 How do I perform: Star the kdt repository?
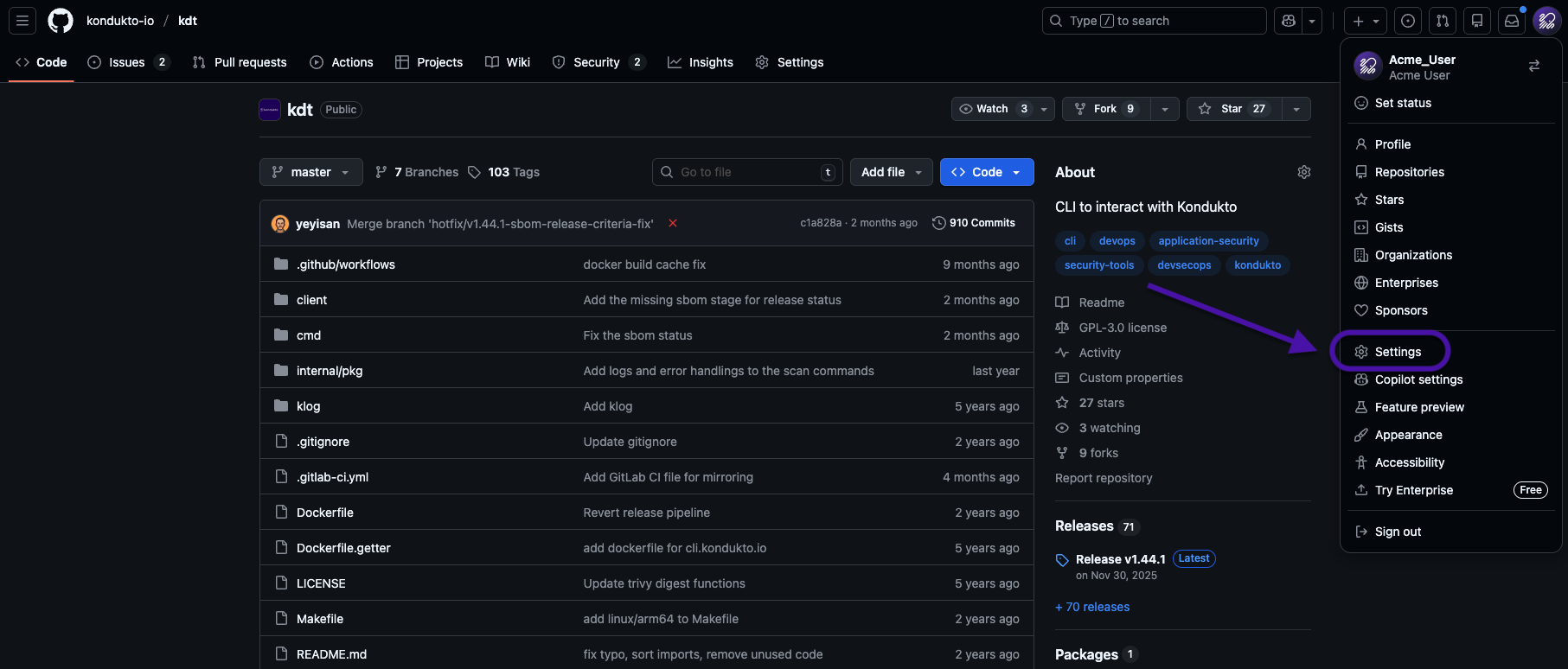tap(1234, 109)
